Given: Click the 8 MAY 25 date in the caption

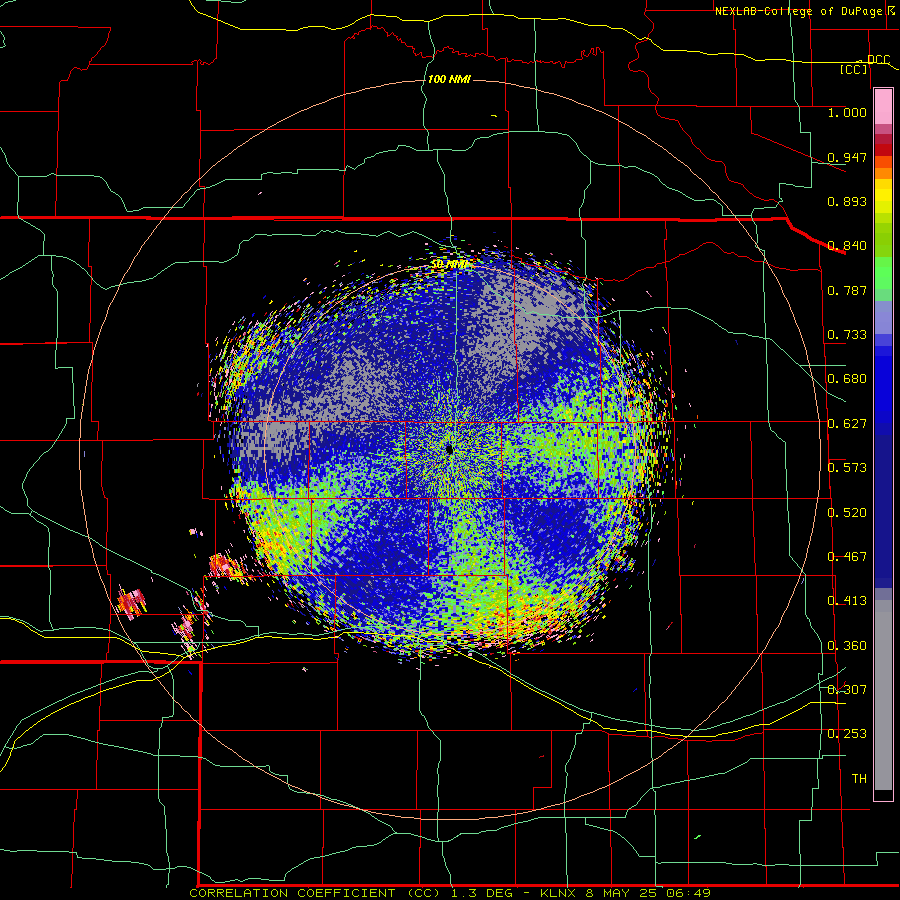Looking at the screenshot, I should 620,893.
